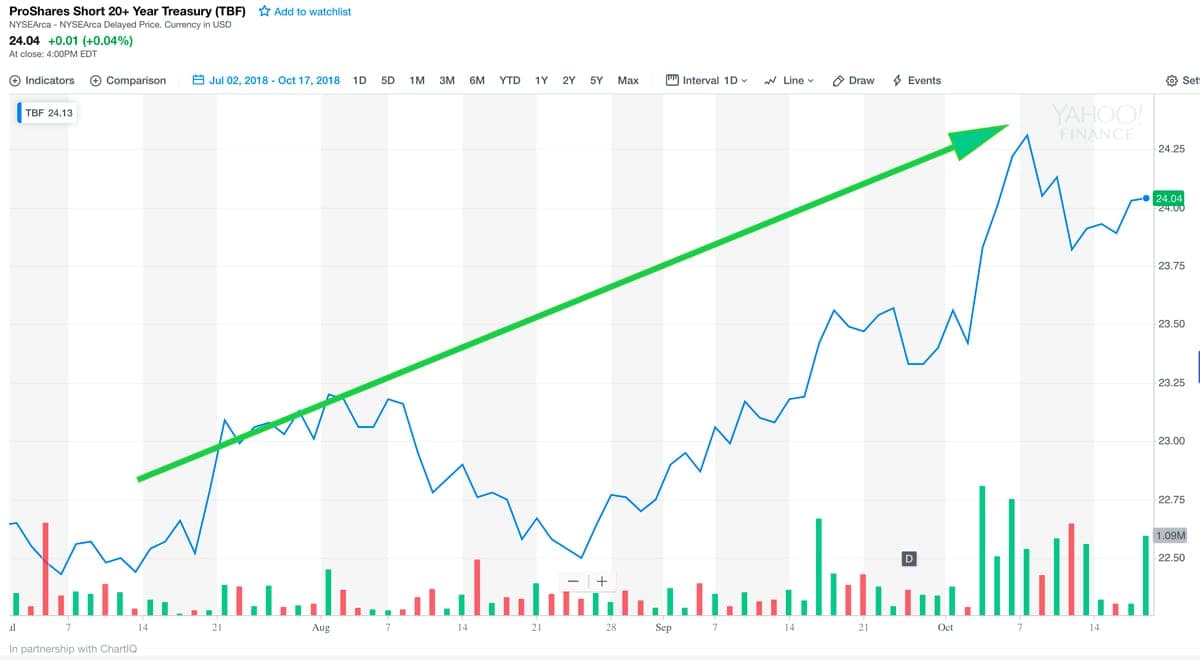Click the TBF 24.13 series legend label
Viewport: 1200px width, 660px height.
tap(49, 113)
